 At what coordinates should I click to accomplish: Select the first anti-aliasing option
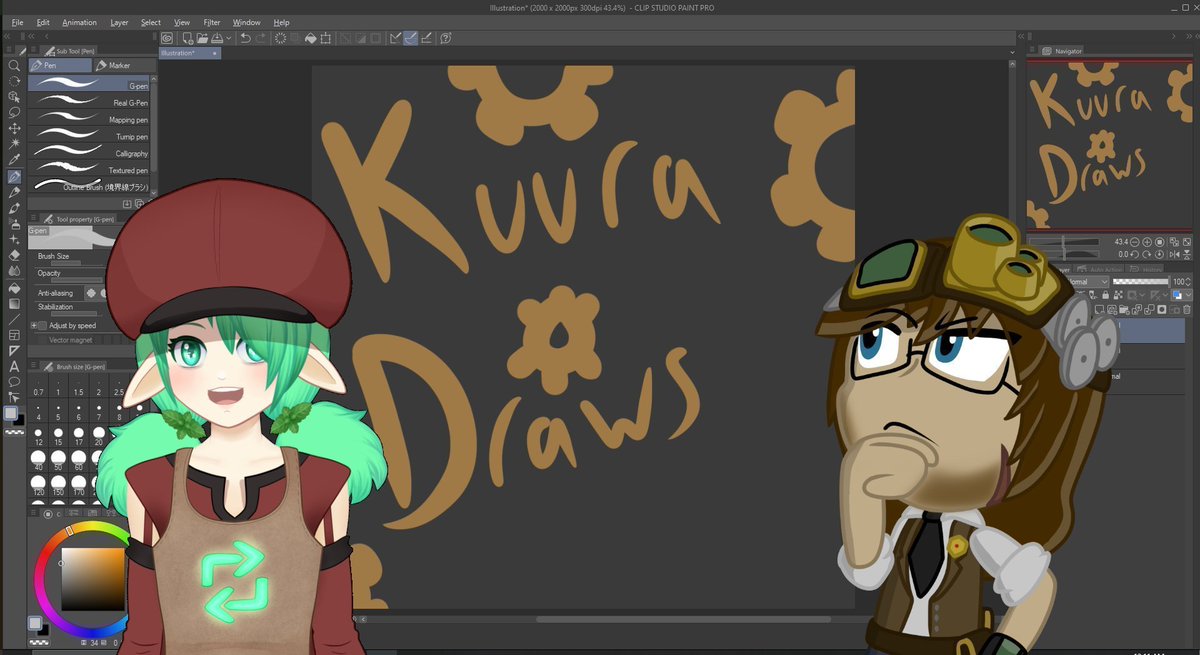click(91, 293)
